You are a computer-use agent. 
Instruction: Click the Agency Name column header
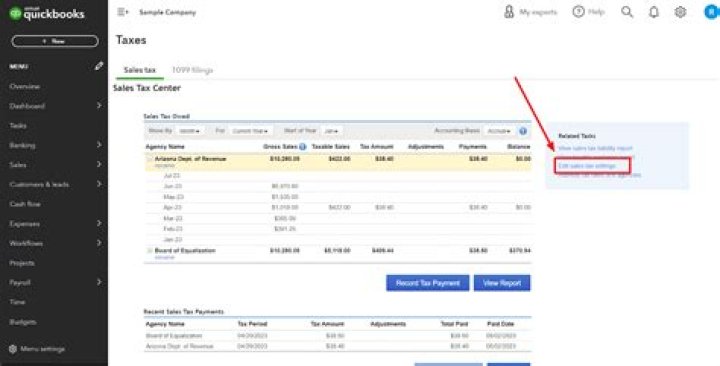click(x=165, y=147)
